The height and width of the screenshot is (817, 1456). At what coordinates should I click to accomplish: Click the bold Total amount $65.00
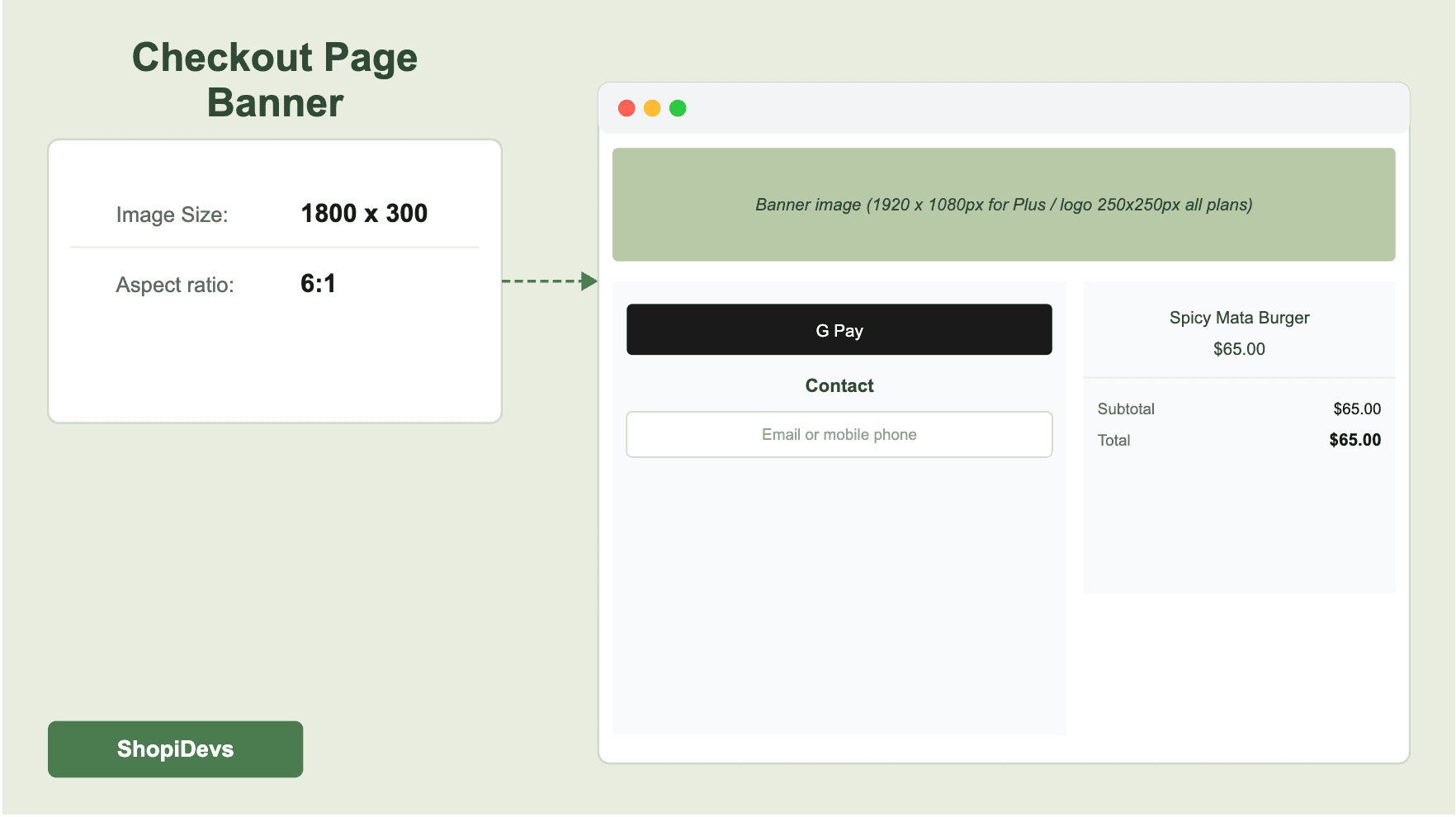[x=1354, y=440]
